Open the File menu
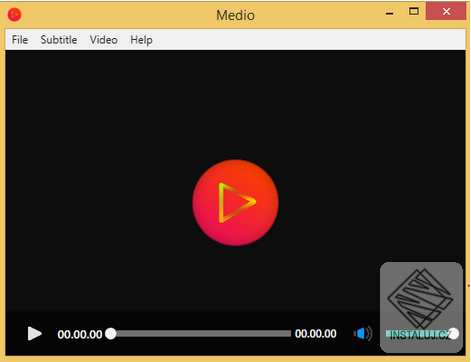Viewport: 471px width, 362px height. (20, 40)
